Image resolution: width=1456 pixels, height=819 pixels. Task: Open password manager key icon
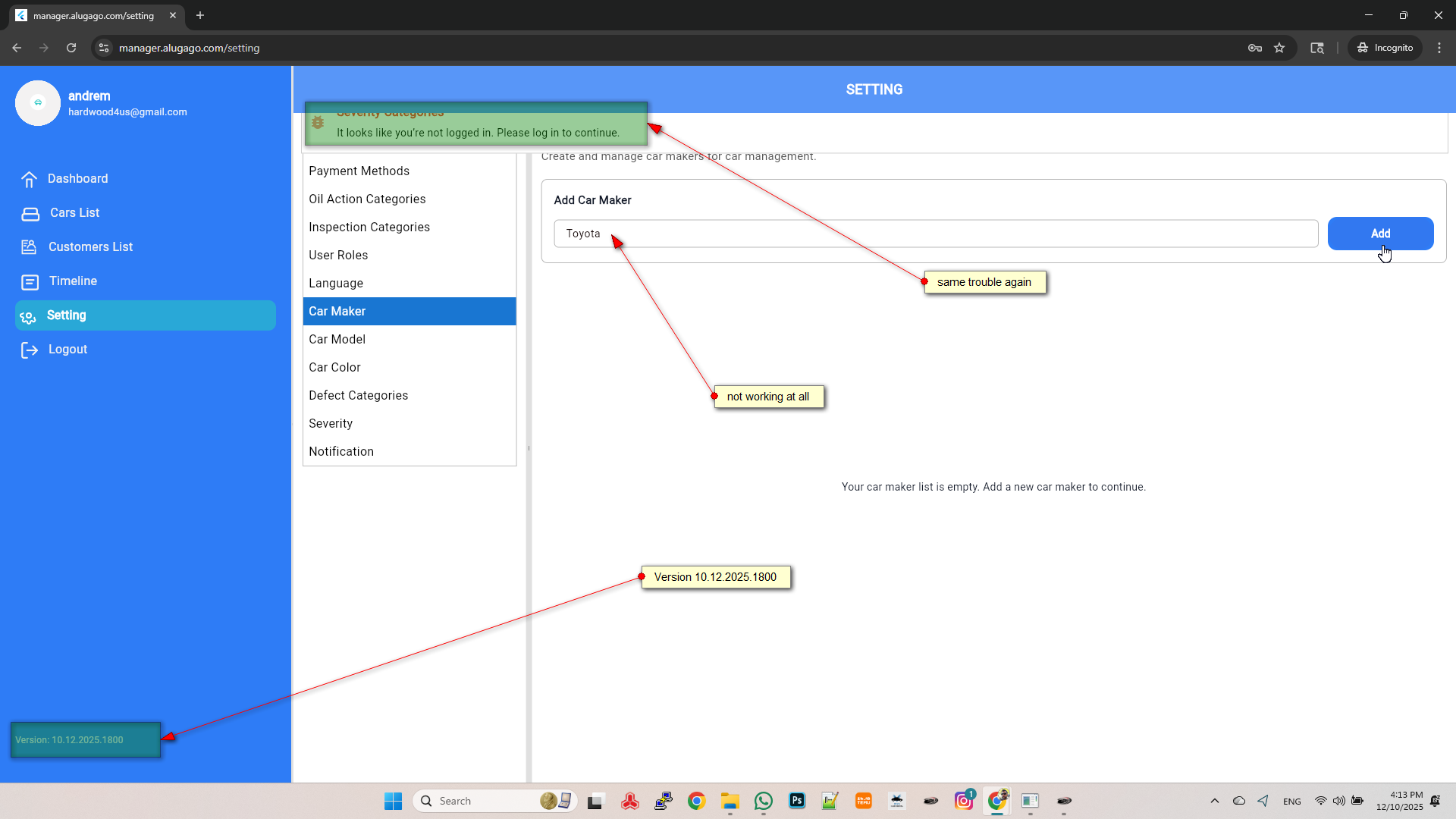click(x=1254, y=48)
